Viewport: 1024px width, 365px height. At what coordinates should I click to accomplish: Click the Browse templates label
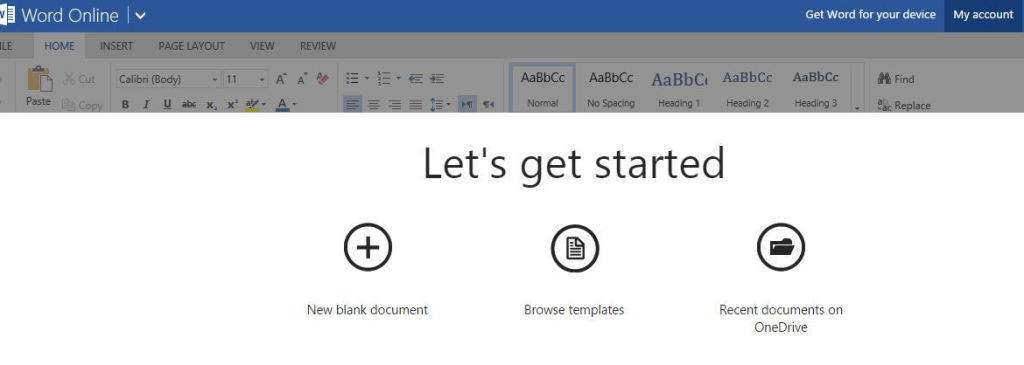tap(574, 309)
